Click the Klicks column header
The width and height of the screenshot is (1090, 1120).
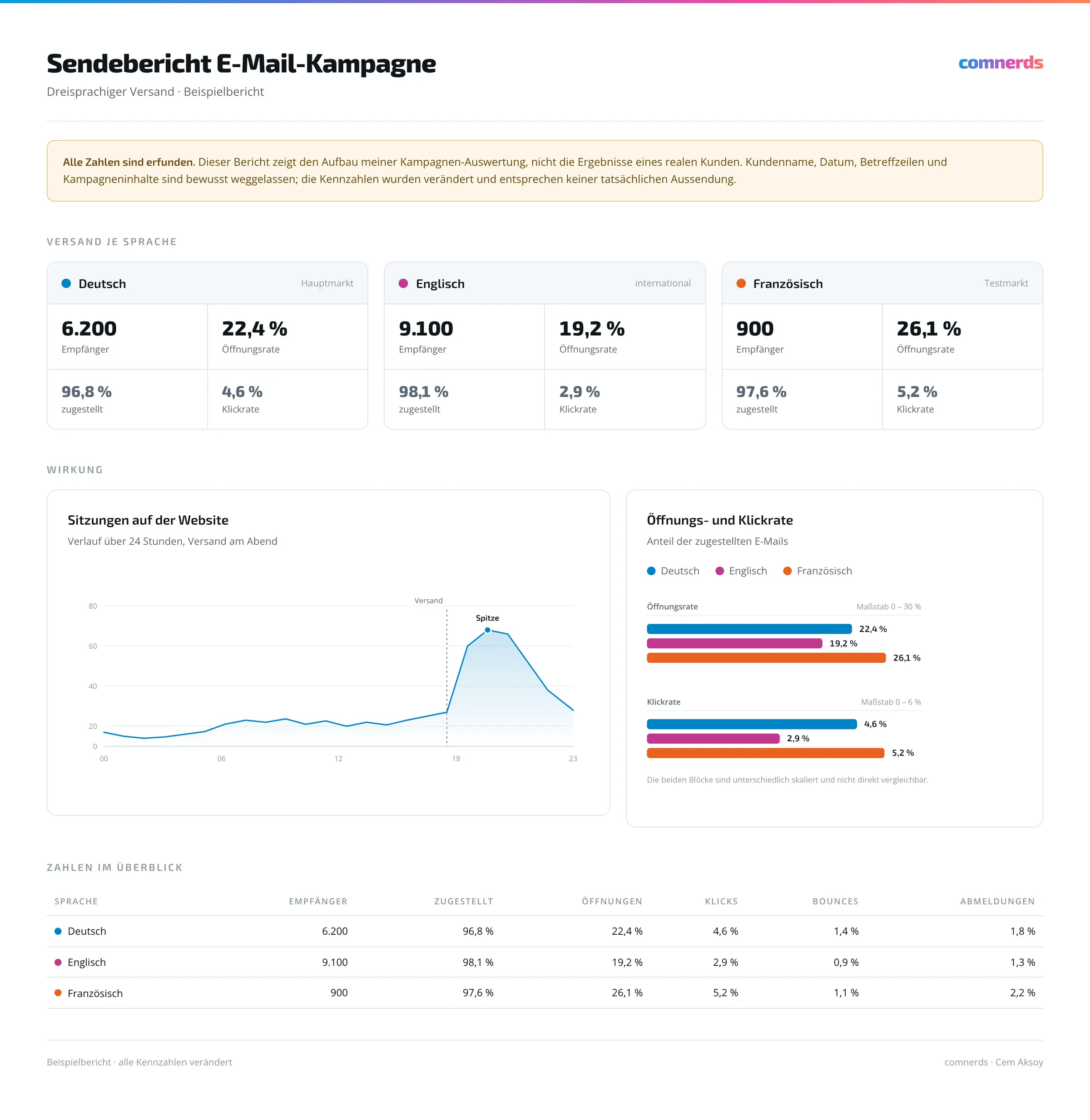click(721, 901)
